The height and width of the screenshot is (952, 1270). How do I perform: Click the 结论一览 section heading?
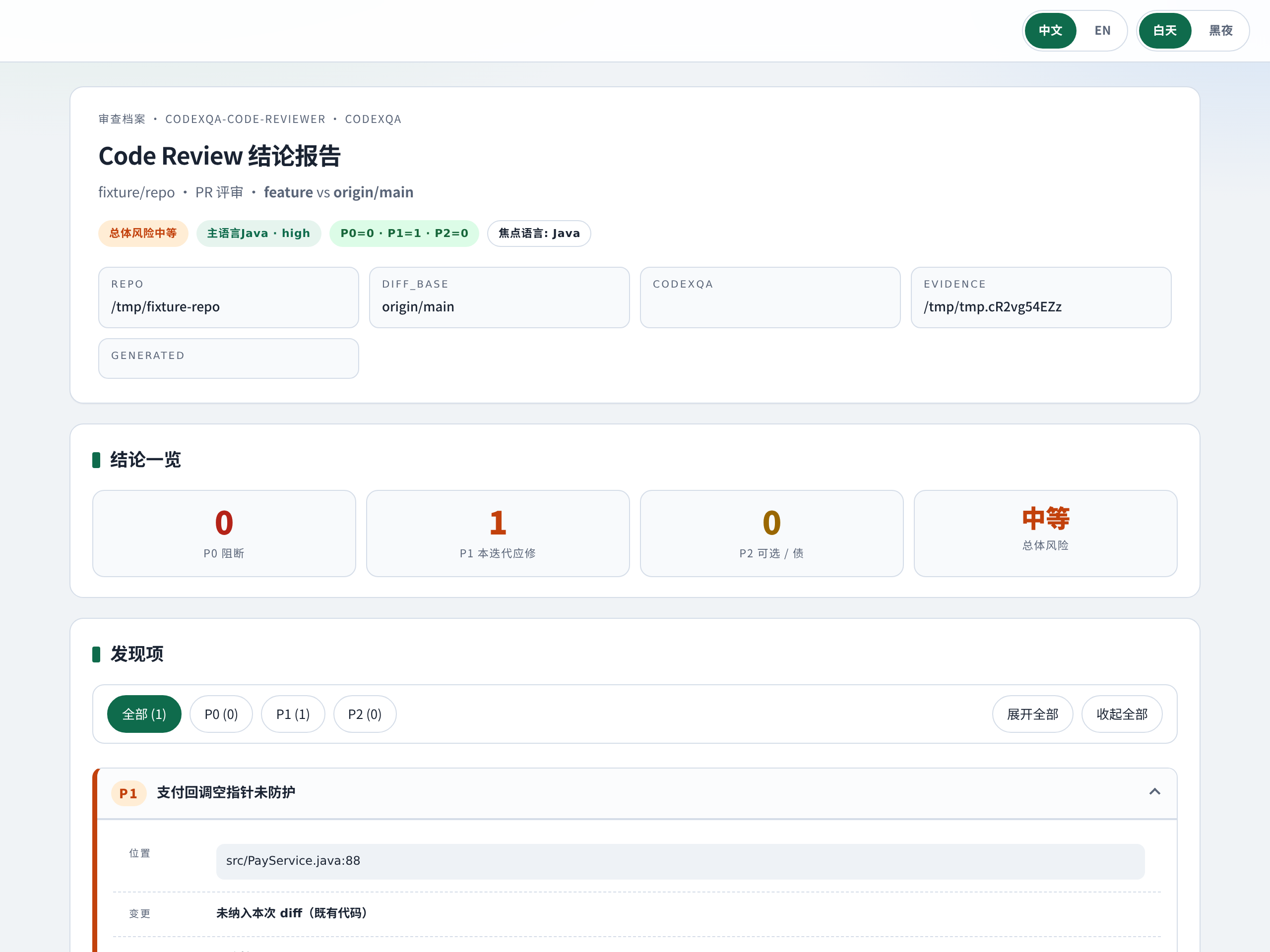[x=145, y=460]
